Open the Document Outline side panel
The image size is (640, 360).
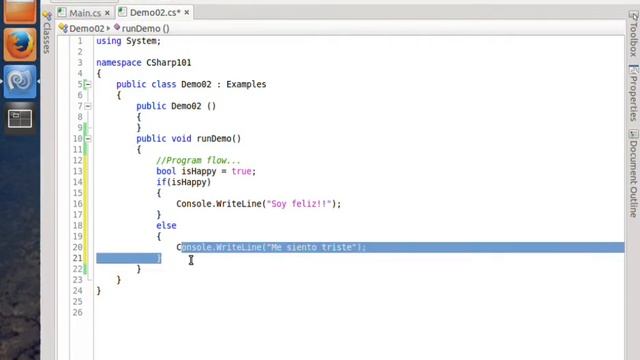tap(633, 173)
